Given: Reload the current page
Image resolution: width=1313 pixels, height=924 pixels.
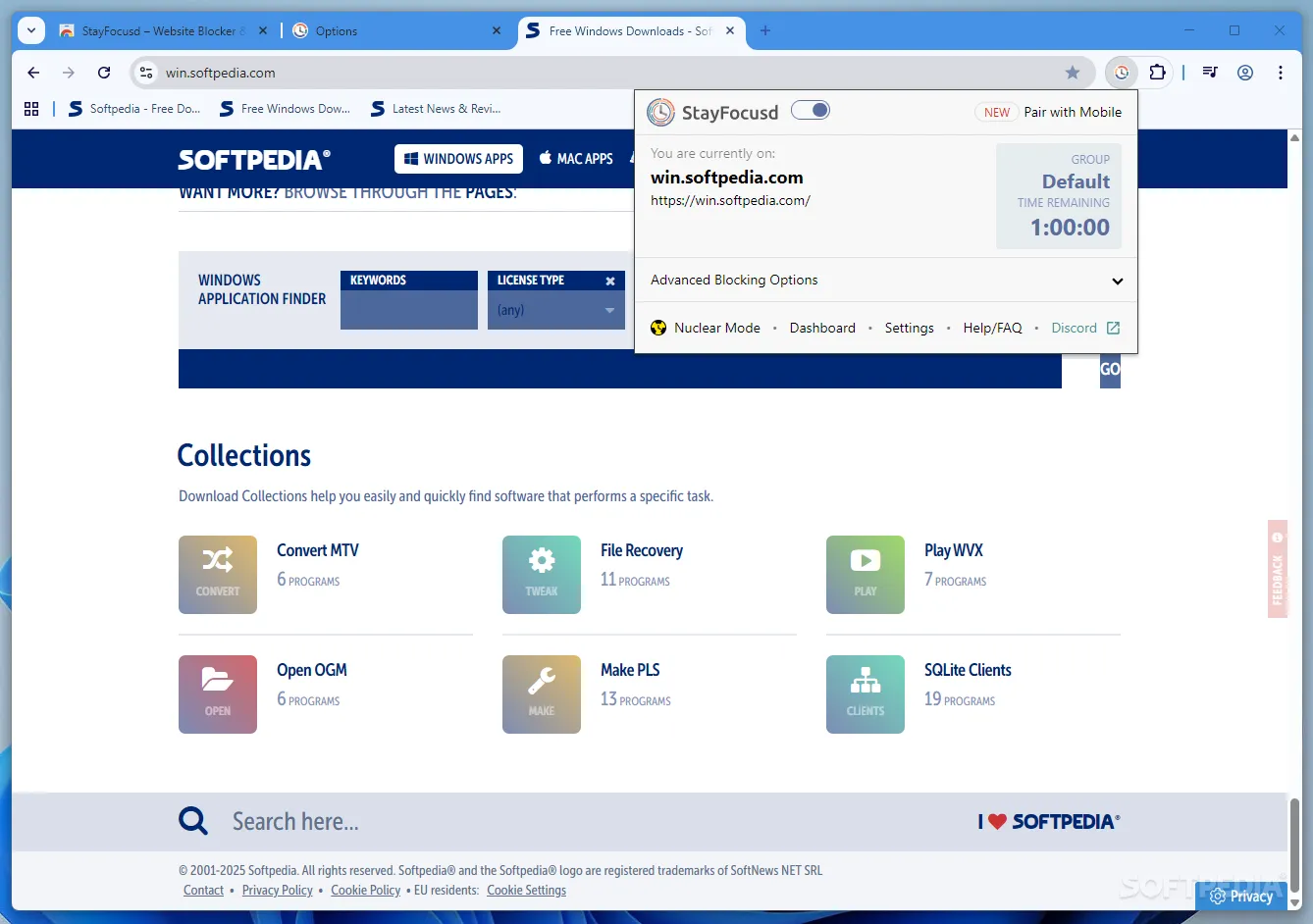Looking at the screenshot, I should tap(104, 73).
